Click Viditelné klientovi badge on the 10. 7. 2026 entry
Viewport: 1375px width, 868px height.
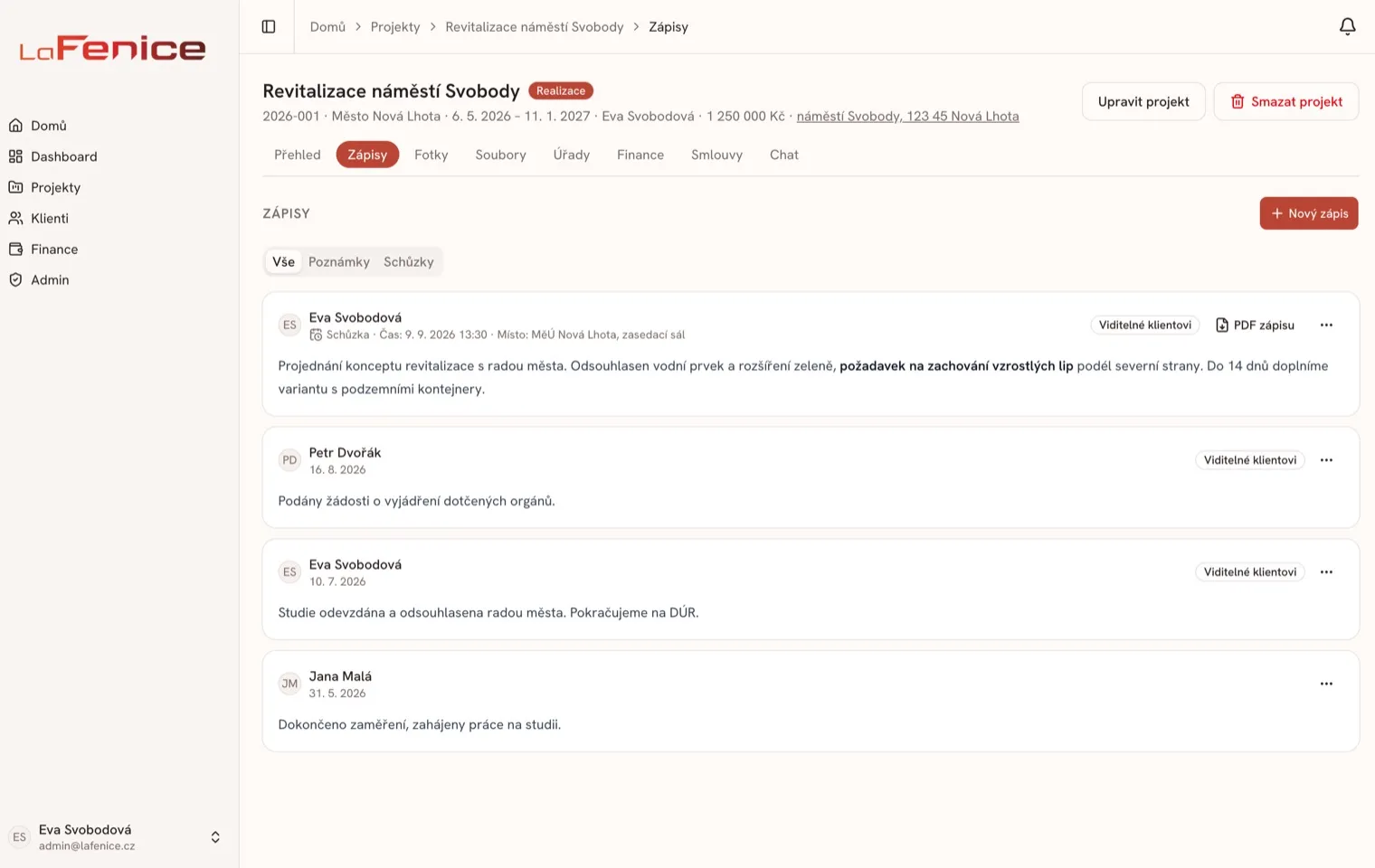pyautogui.click(x=1250, y=572)
